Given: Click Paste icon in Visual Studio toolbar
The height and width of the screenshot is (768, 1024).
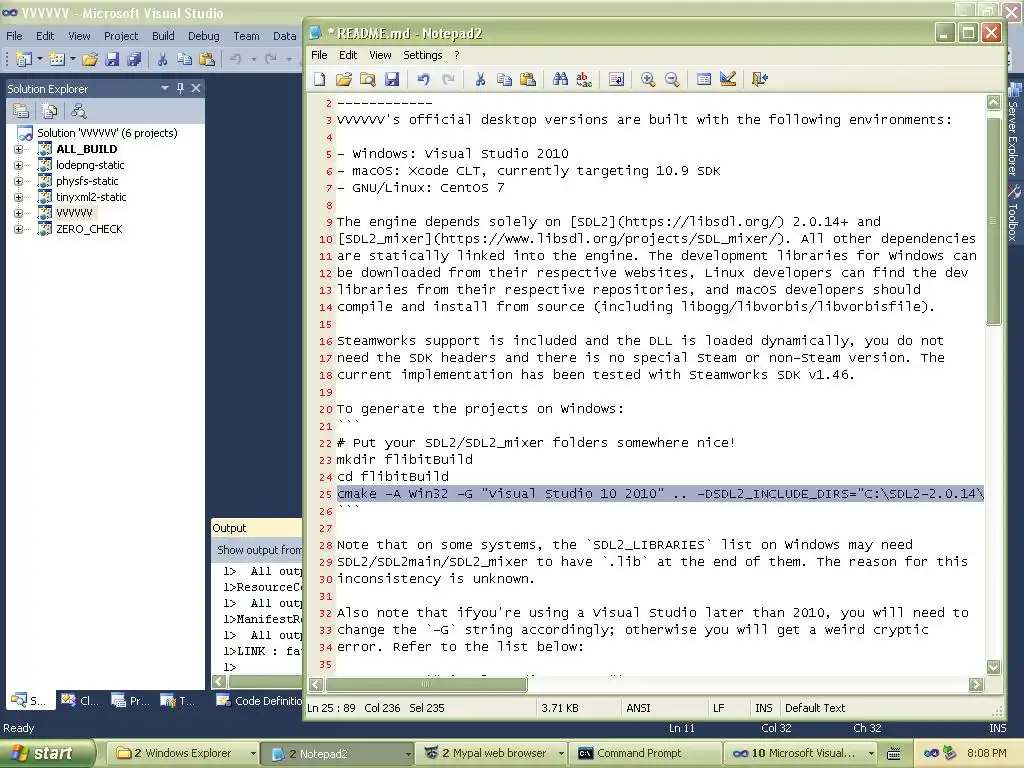Looking at the screenshot, I should [x=207, y=59].
